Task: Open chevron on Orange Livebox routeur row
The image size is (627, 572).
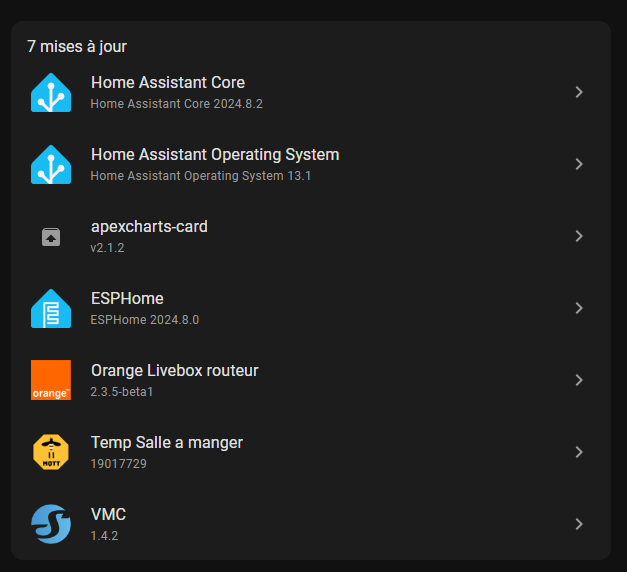Action: (579, 380)
